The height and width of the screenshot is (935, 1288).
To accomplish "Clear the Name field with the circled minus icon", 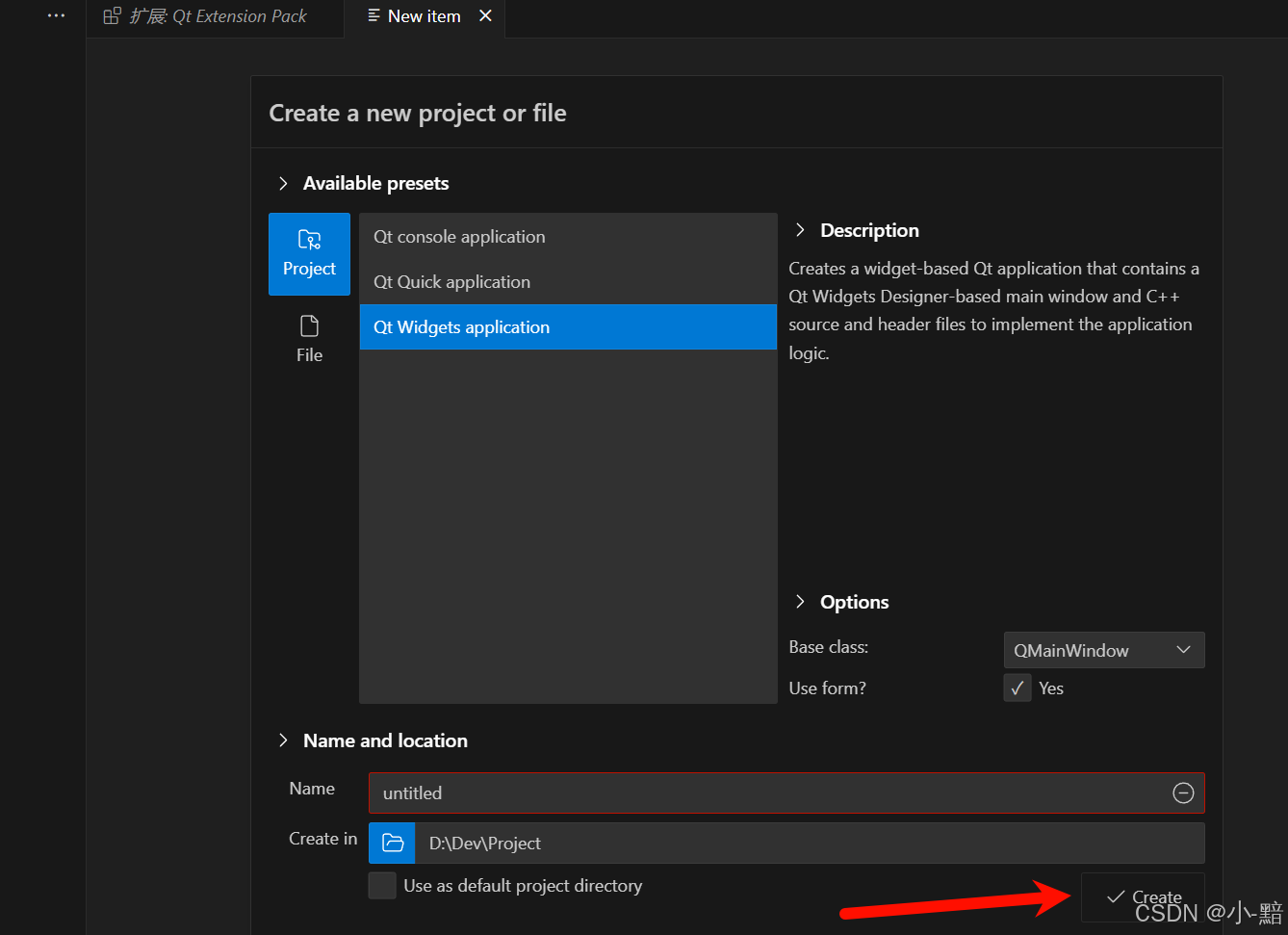I will [1183, 792].
